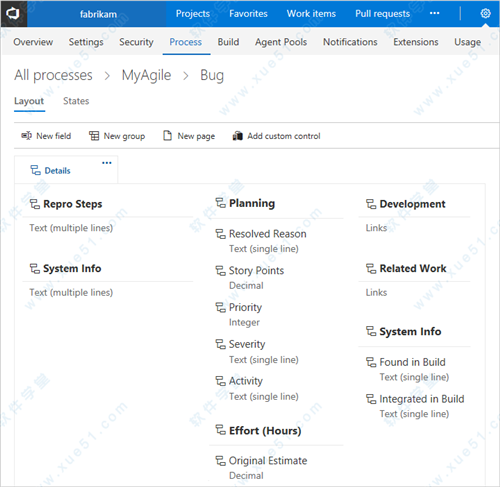Select the Layout tab
This screenshot has width=500, height=487.
pos(29,101)
